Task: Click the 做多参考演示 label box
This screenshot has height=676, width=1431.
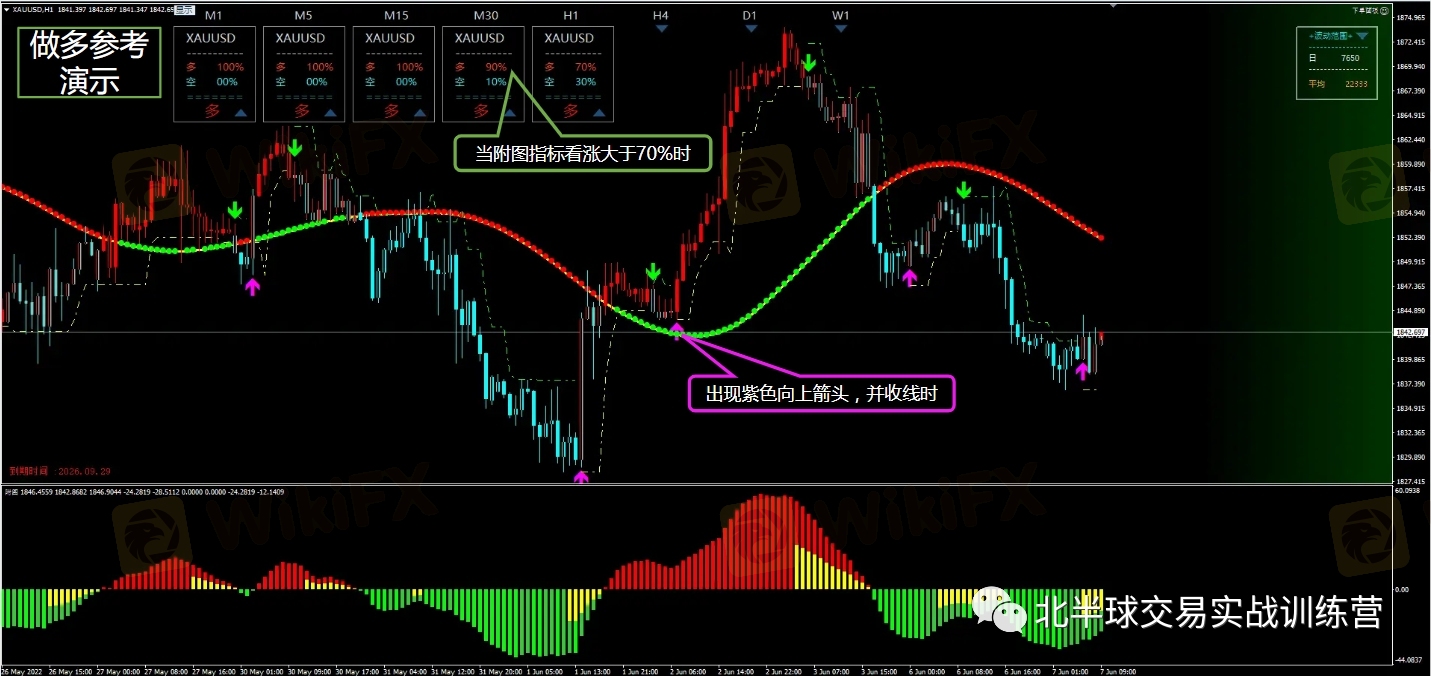Action: (89, 63)
